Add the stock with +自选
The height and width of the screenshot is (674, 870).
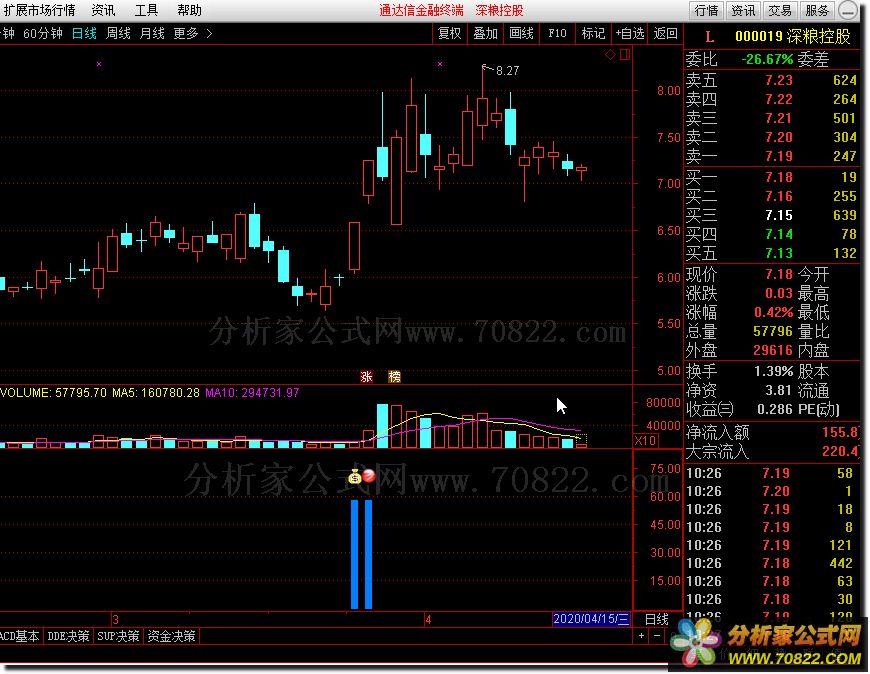[x=630, y=33]
